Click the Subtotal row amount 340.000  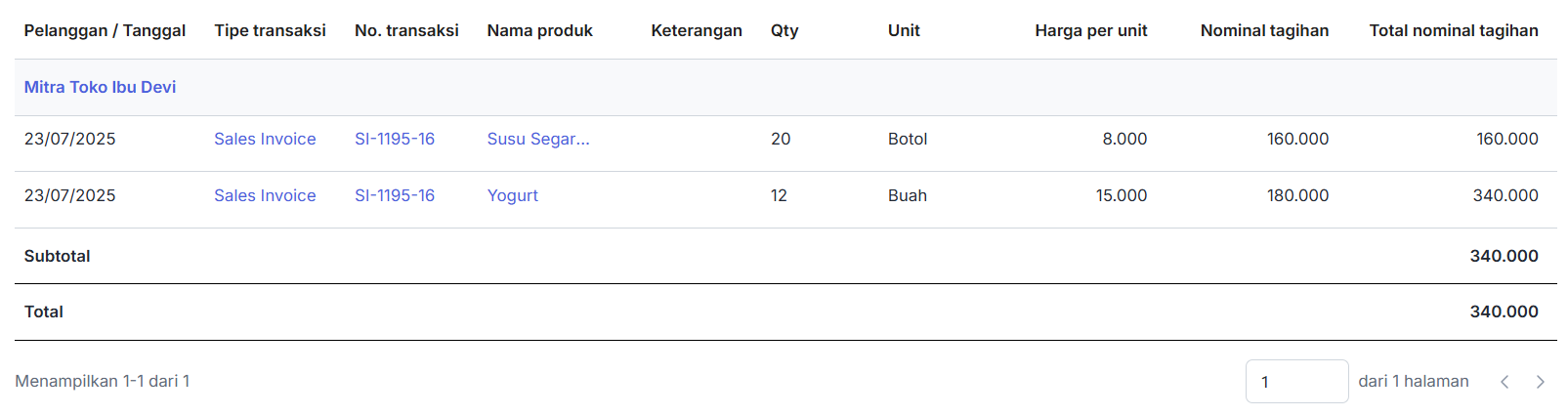click(1504, 256)
